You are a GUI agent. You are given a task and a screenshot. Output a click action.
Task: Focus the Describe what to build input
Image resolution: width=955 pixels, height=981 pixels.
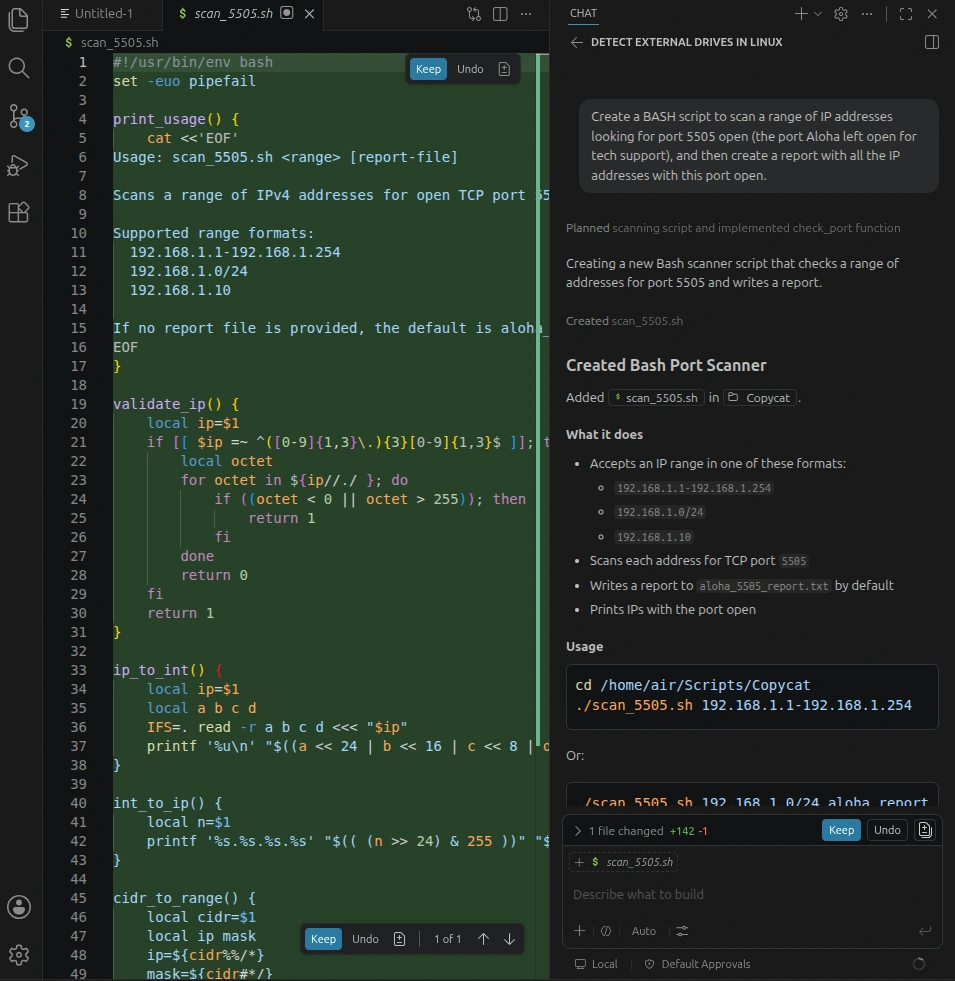tap(751, 895)
